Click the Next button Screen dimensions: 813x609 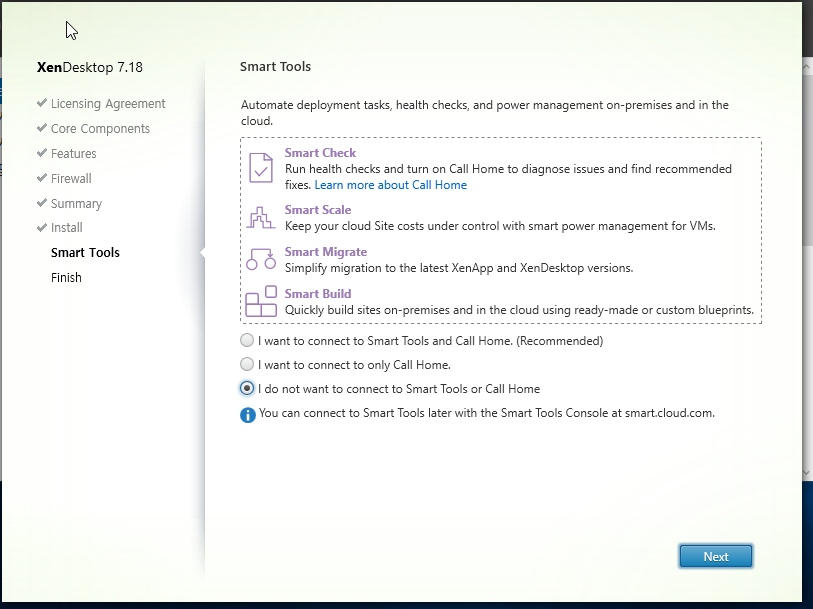click(x=716, y=556)
